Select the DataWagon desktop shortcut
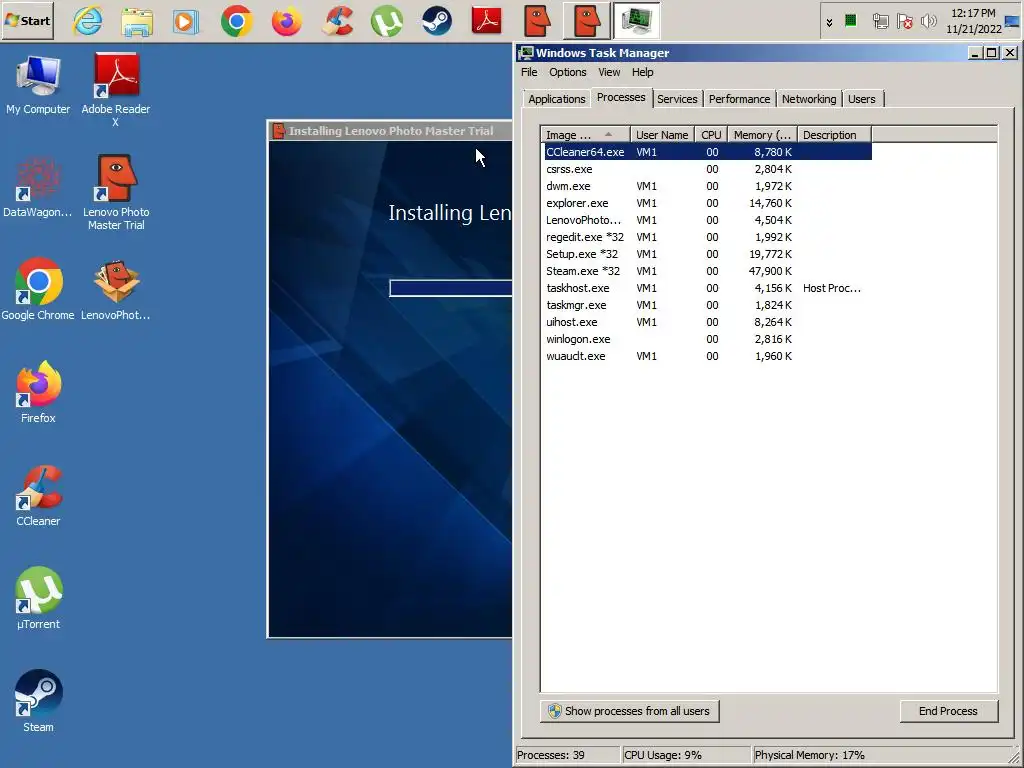Image resolution: width=1024 pixels, height=768 pixels. 38,187
